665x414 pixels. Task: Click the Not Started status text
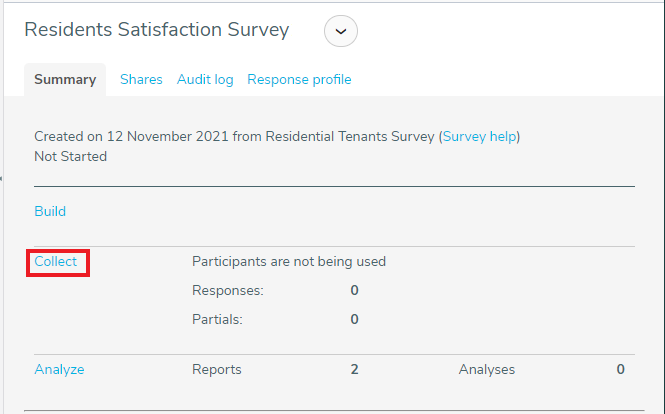pyautogui.click(x=70, y=157)
